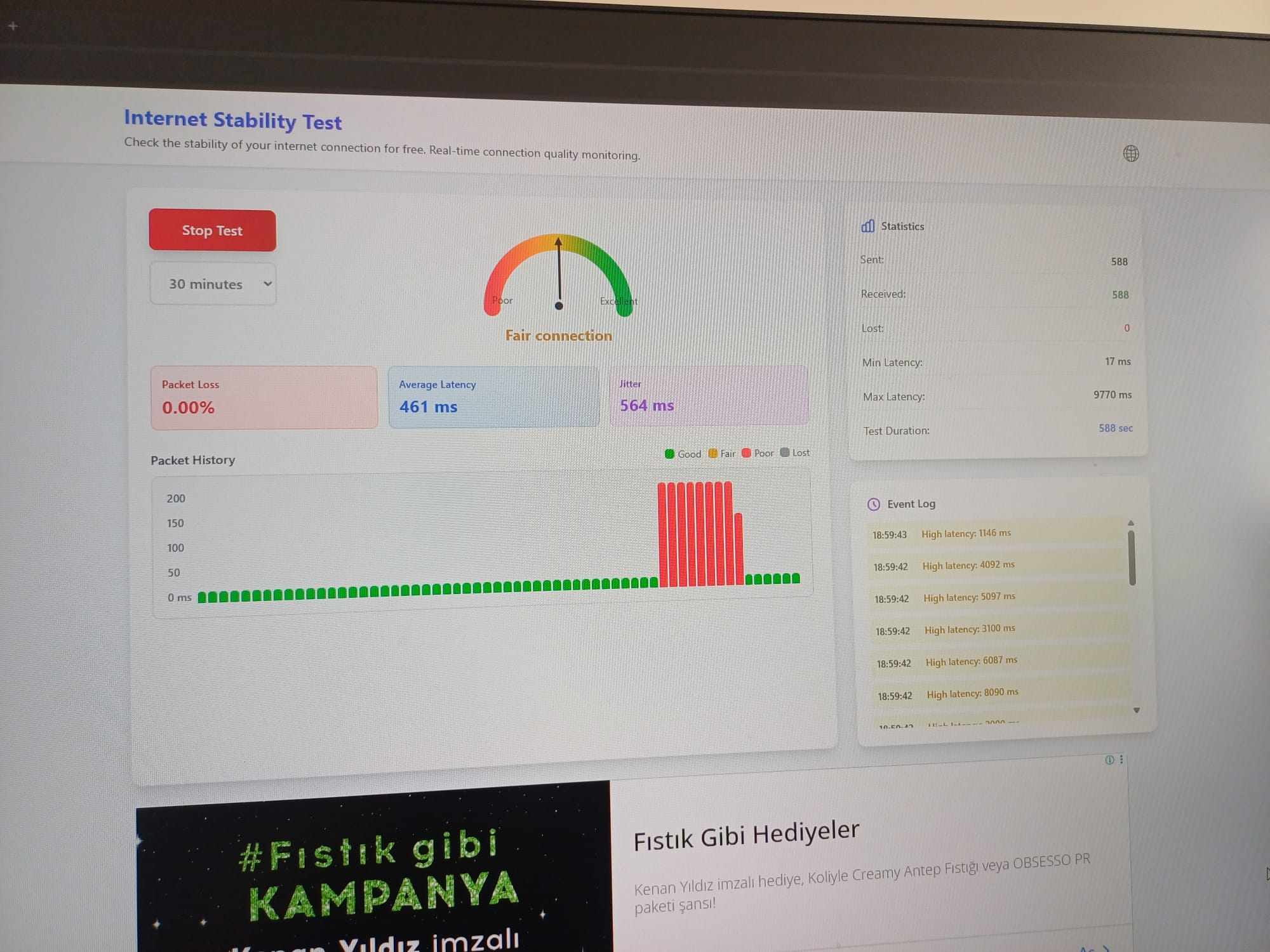Screen dimensions: 1270x952
Task: Click the Statistics bar chart icon
Action: tap(868, 226)
